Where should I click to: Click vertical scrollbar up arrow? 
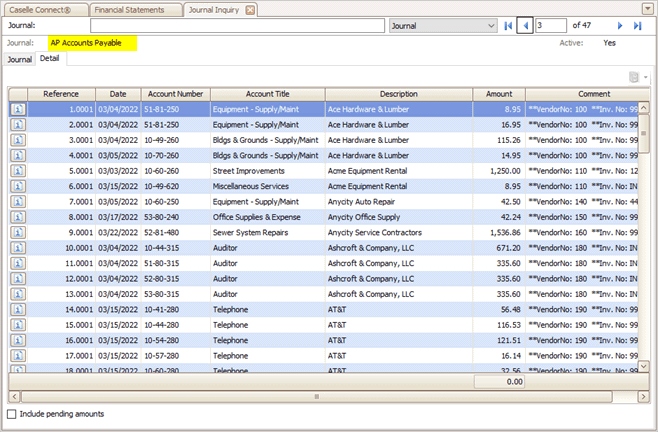644,107
